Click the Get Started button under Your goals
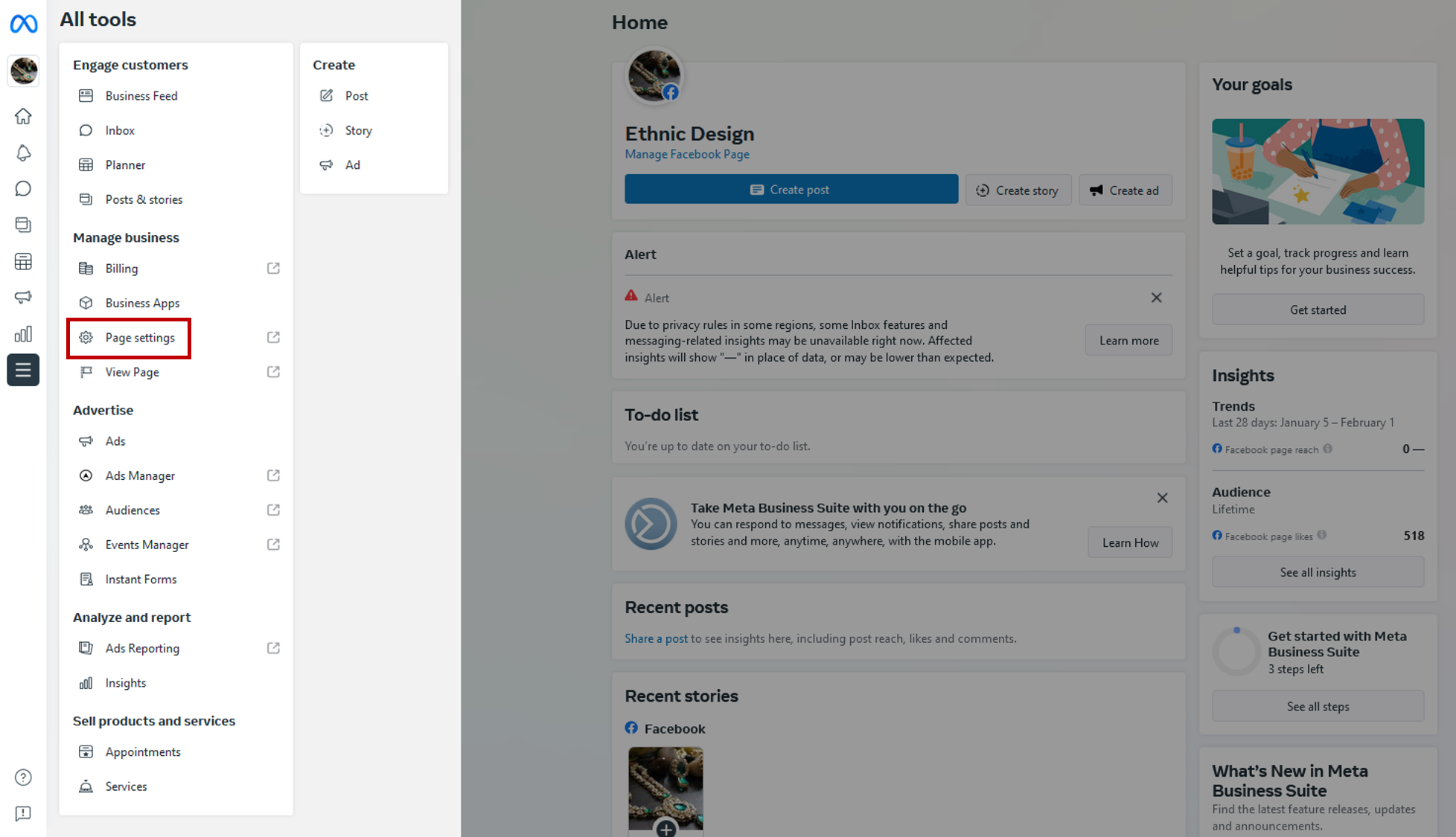Viewport: 1456px width, 837px height. click(1317, 309)
